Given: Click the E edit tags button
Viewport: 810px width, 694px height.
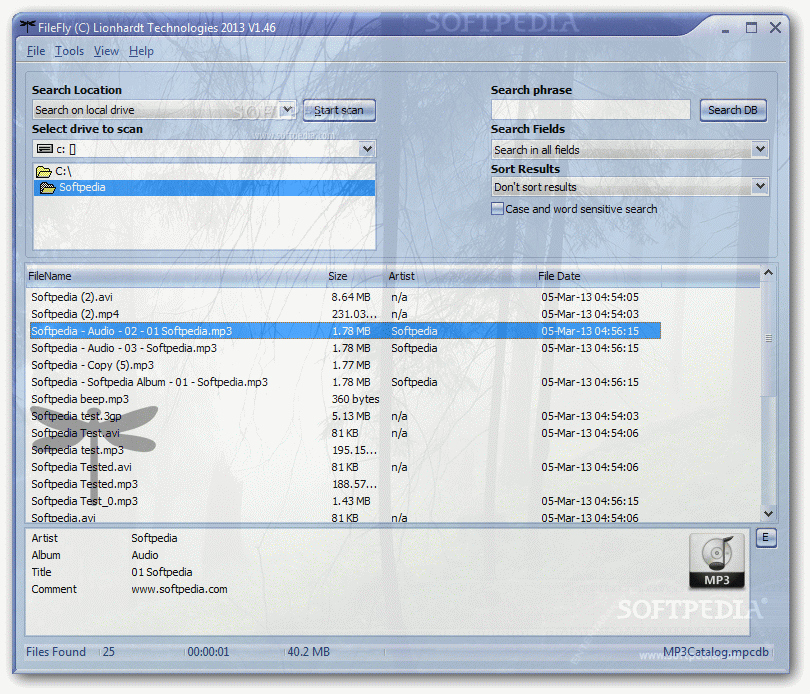Looking at the screenshot, I should coord(766,537).
